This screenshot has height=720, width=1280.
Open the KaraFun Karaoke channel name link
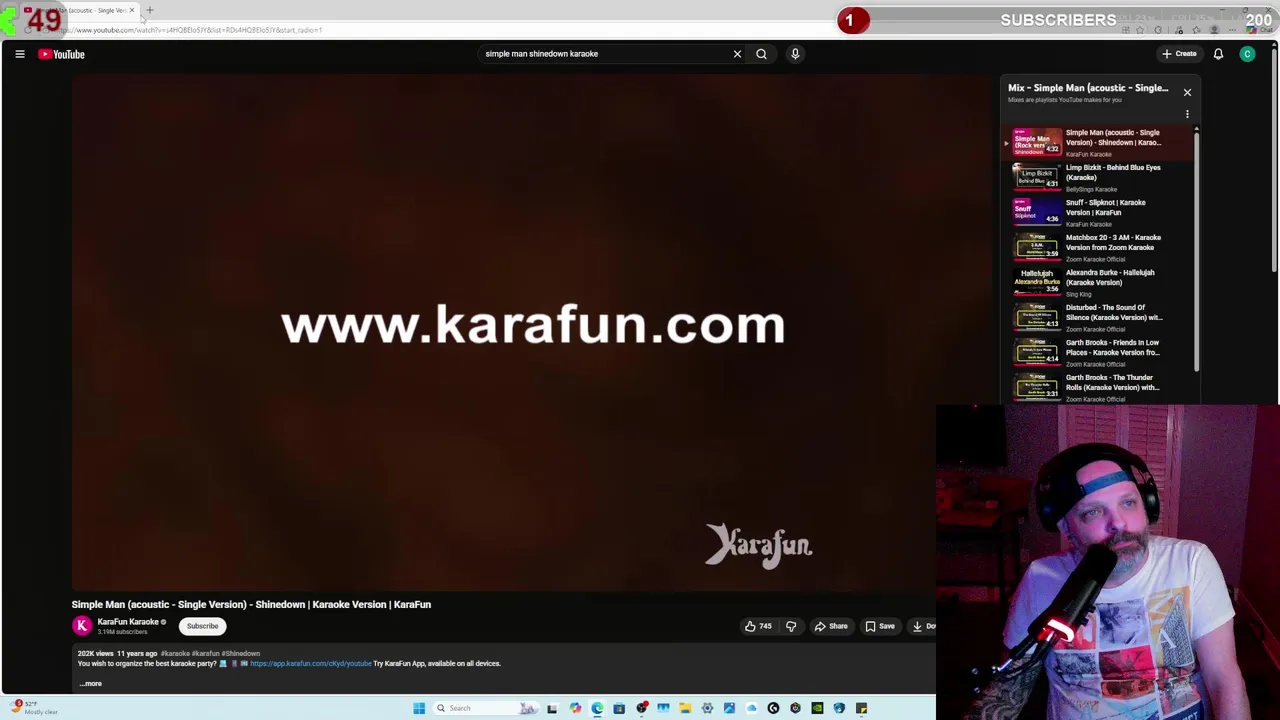click(x=128, y=622)
